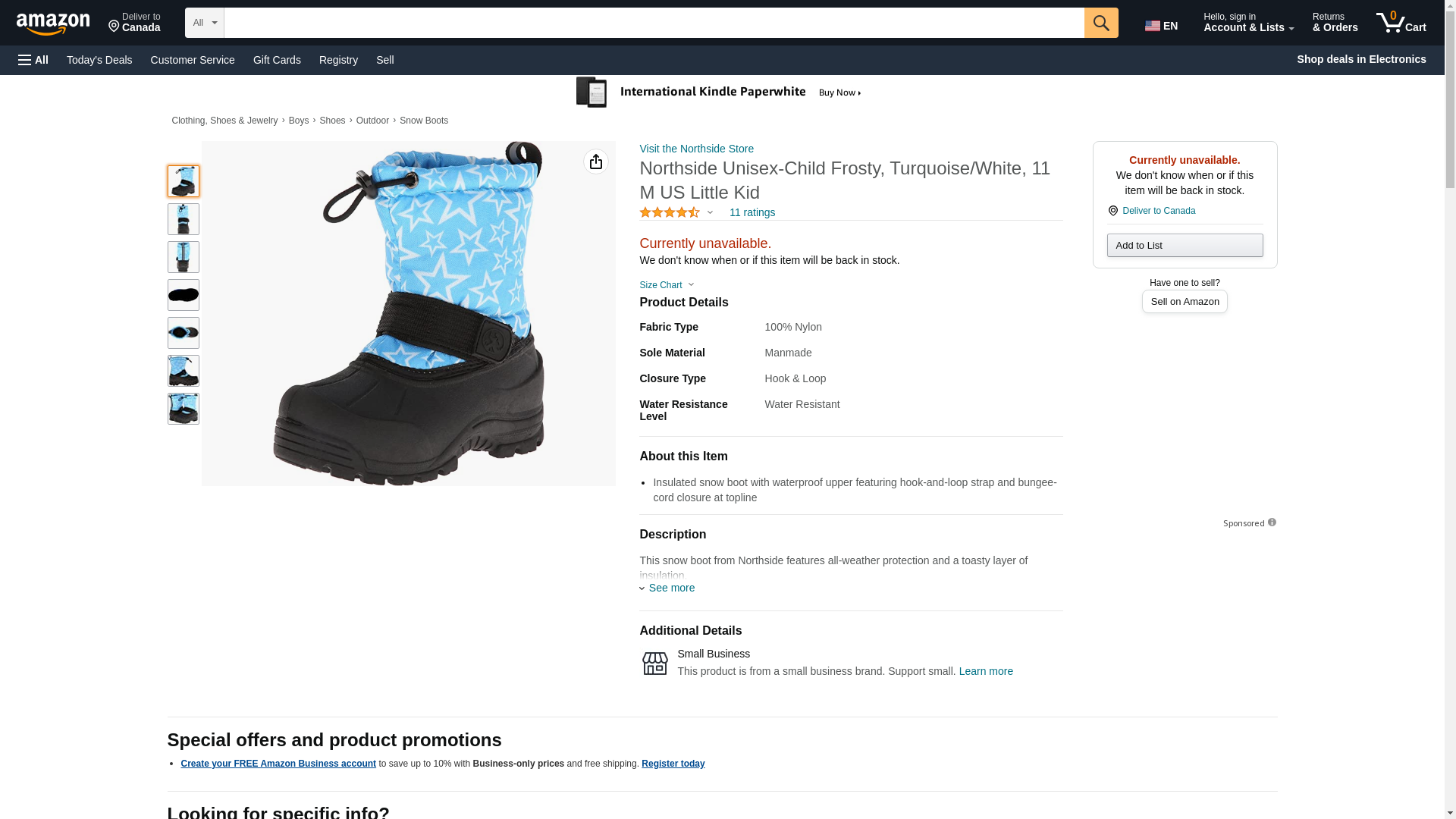This screenshot has height=819, width=1456.
Task: Click the share icon on product image
Action: (x=596, y=162)
